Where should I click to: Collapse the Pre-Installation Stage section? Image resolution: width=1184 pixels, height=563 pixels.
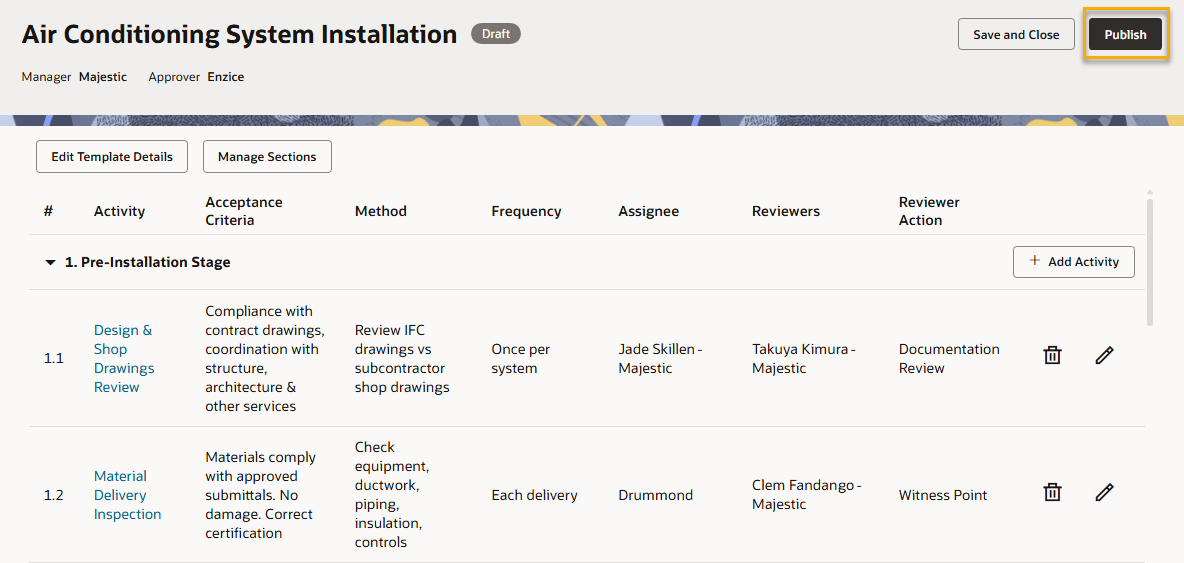(51, 263)
